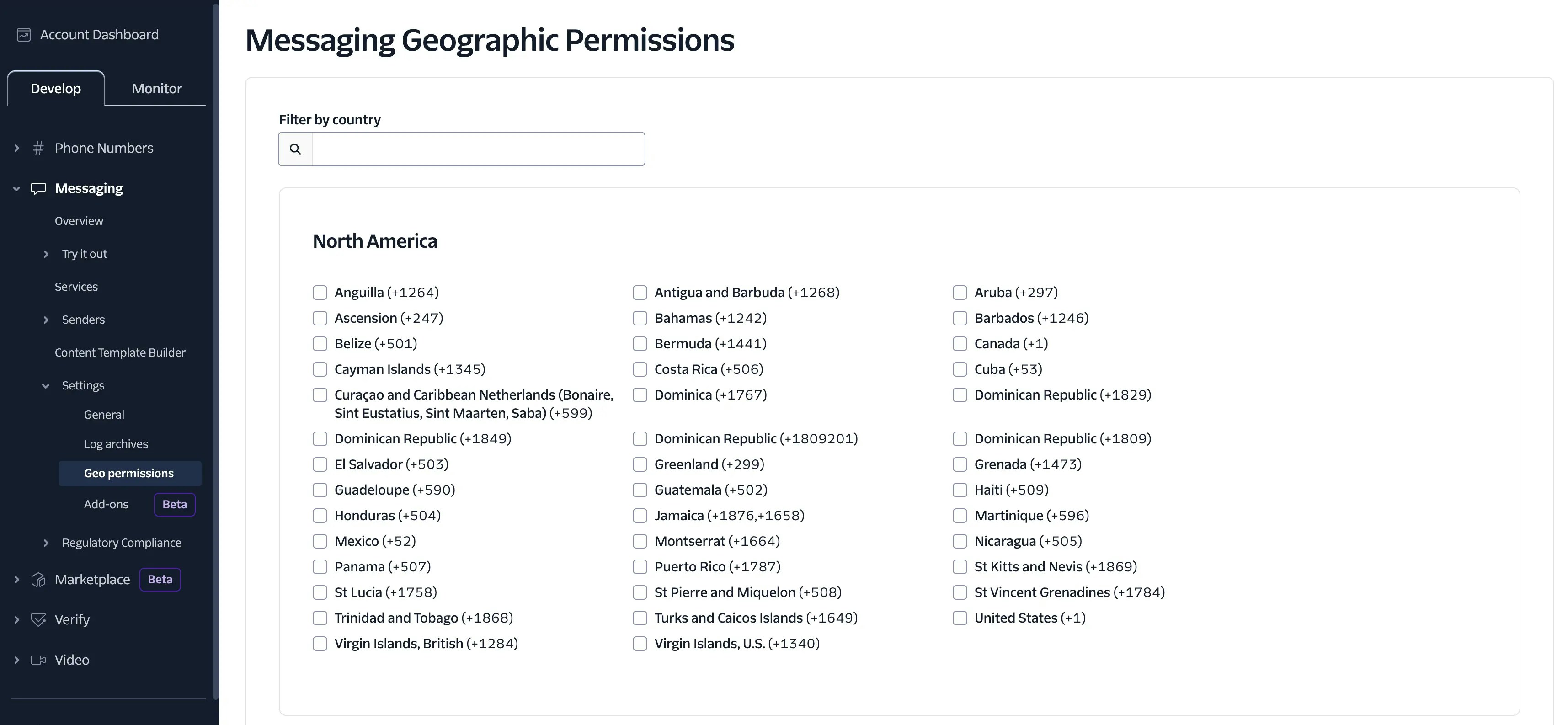Image resolution: width=1568 pixels, height=725 pixels.
Task: Enable the Haiti (+509) checkbox
Action: tap(960, 490)
